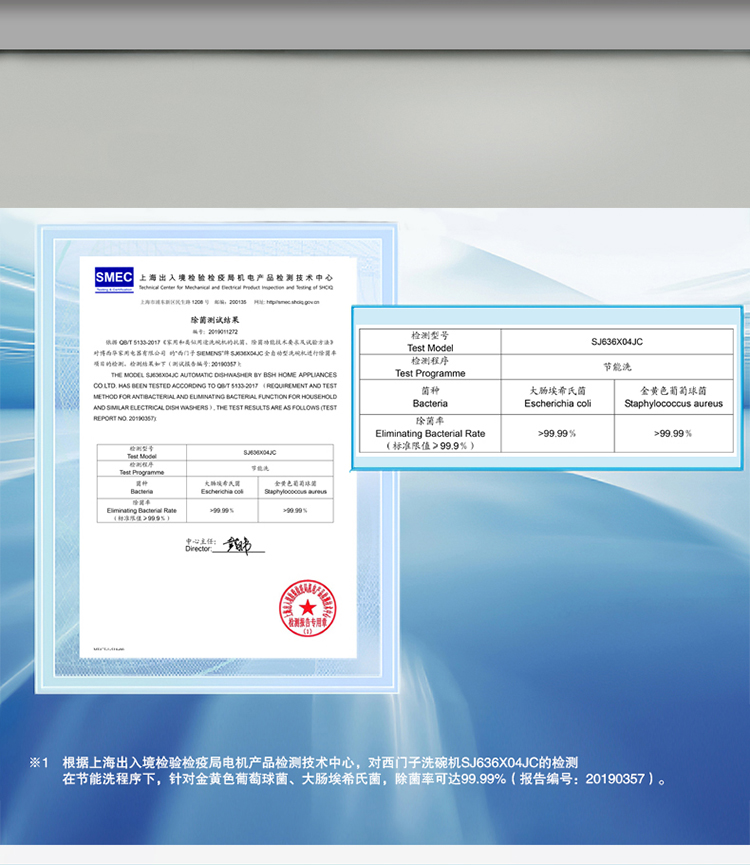This screenshot has width=750, height=865.
Task: Click the footnote line starting 在节能洗程序下
Action: coord(365,779)
